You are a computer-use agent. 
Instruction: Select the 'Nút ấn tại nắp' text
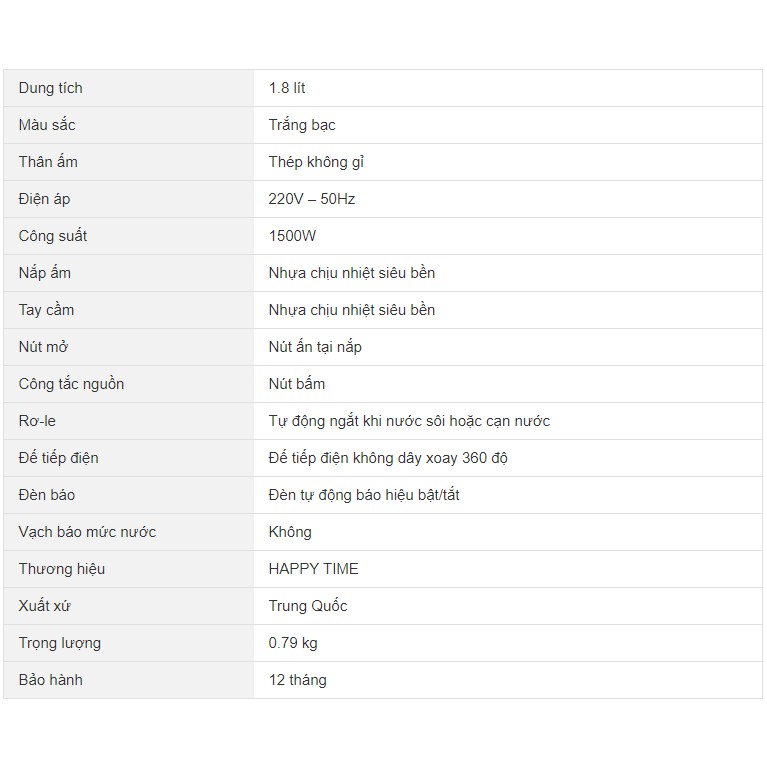pyautogui.click(x=315, y=347)
